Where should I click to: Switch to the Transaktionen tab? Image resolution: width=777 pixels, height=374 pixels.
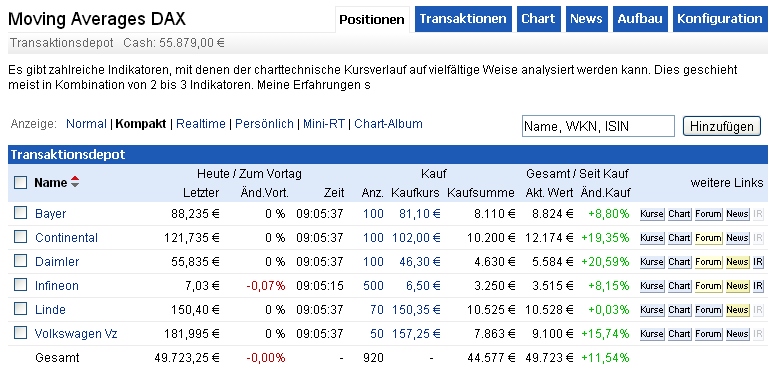click(463, 19)
